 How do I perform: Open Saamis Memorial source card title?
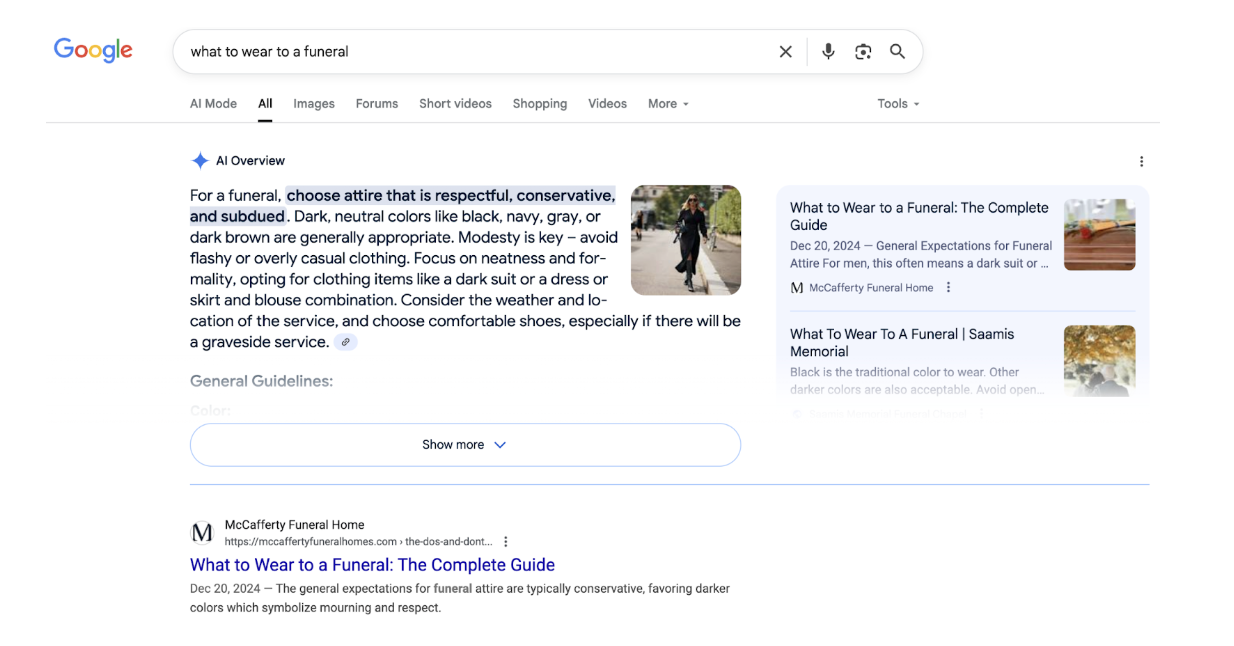click(x=902, y=343)
